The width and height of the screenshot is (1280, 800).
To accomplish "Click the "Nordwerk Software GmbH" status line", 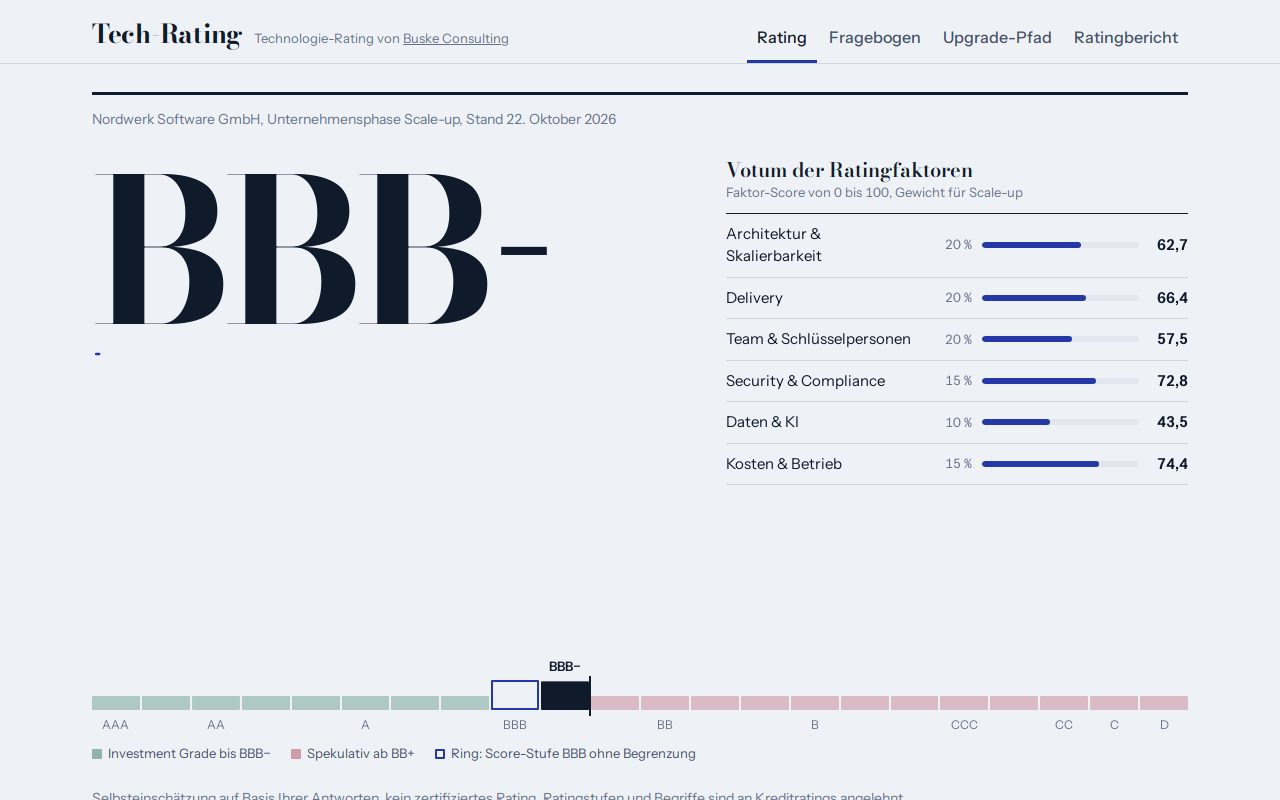I will pyautogui.click(x=354, y=119).
